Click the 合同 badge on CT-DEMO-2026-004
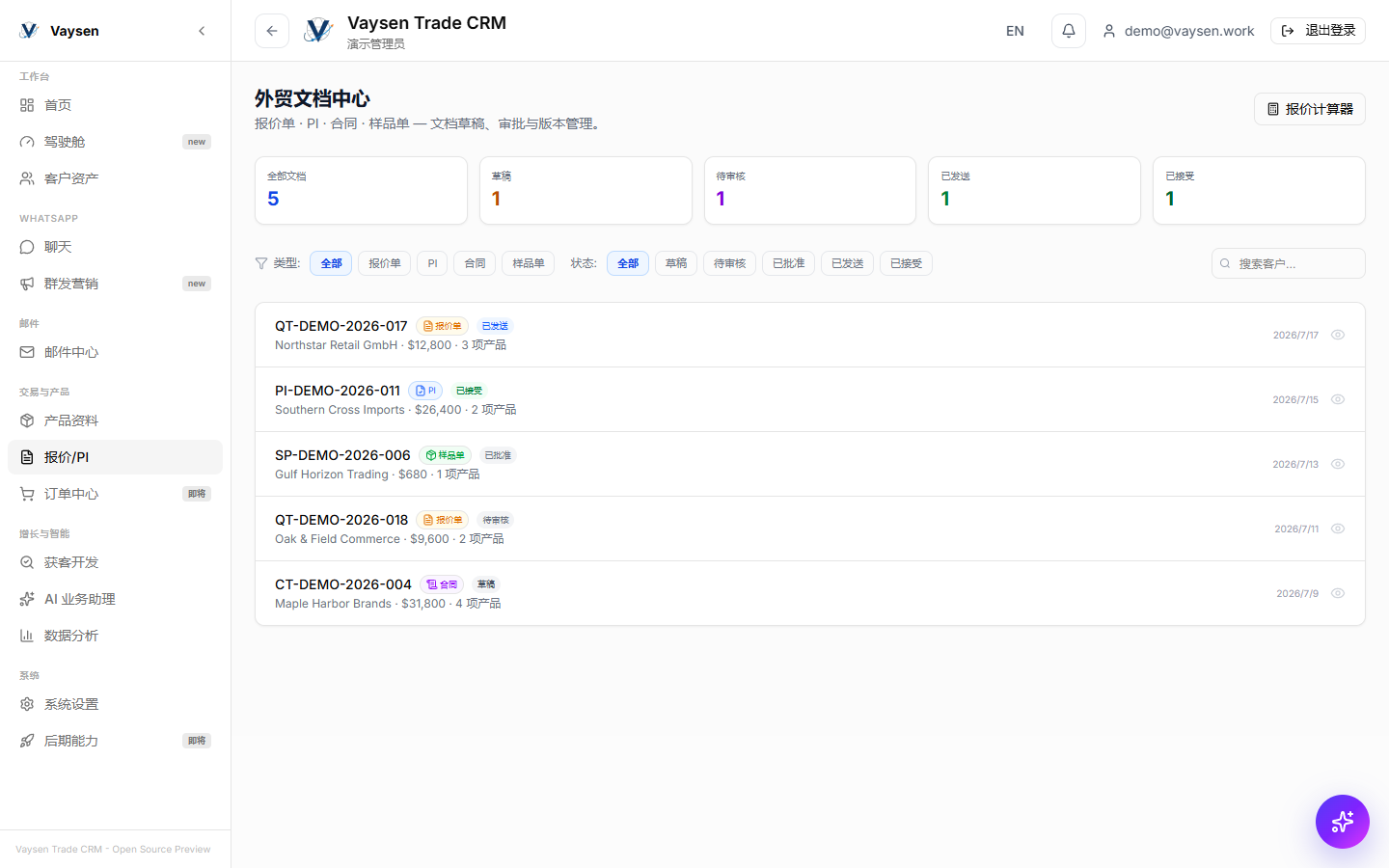This screenshot has height=868, width=1389. click(442, 584)
